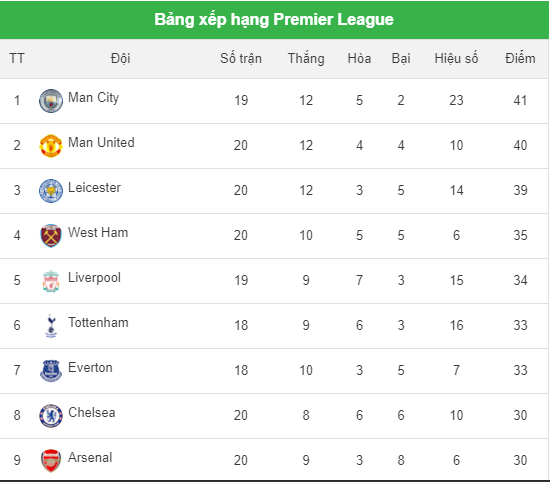
Task: Click the Tottenham club crest
Action: [51, 326]
